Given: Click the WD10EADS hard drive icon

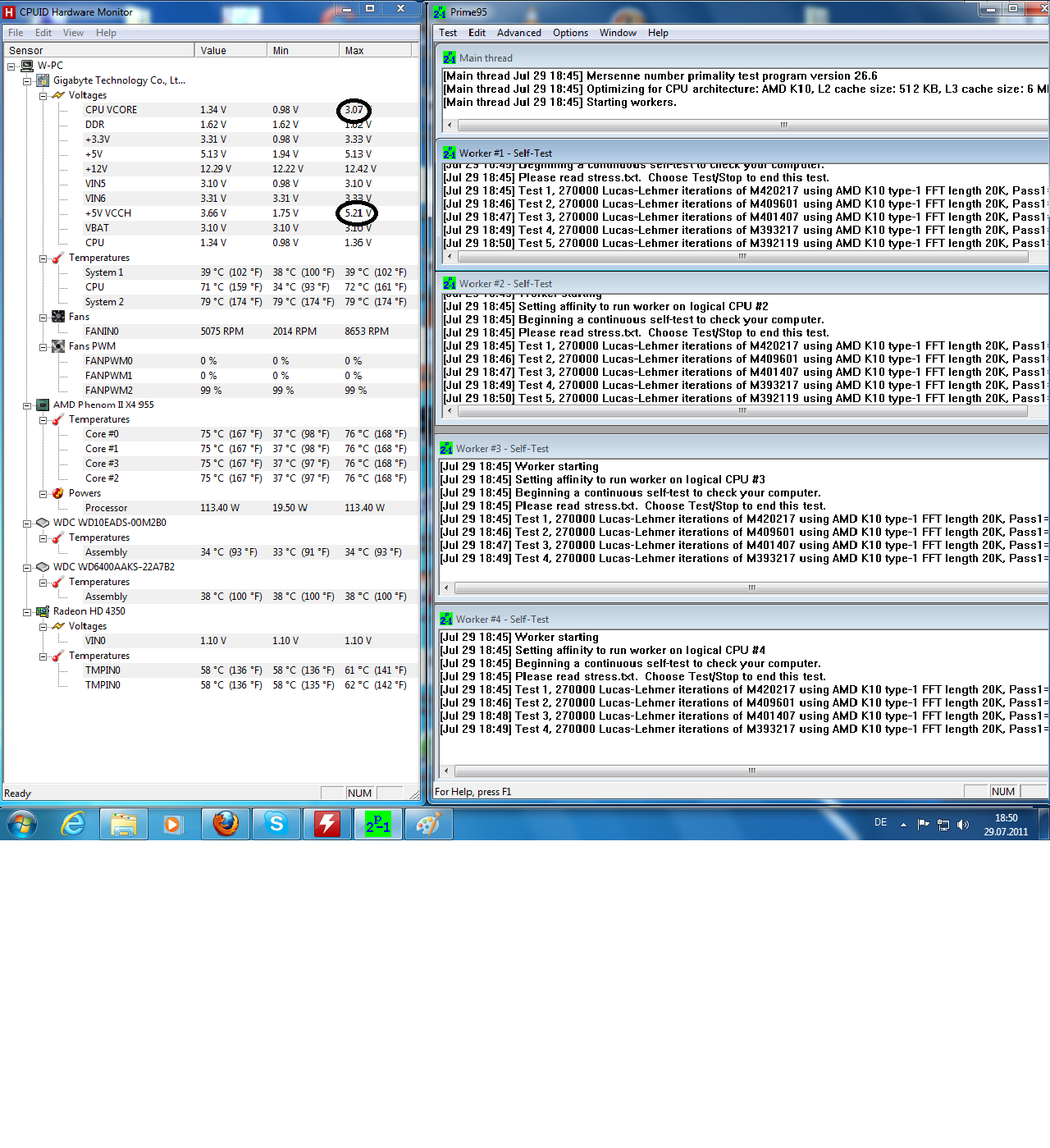Looking at the screenshot, I should pyautogui.click(x=43, y=524).
